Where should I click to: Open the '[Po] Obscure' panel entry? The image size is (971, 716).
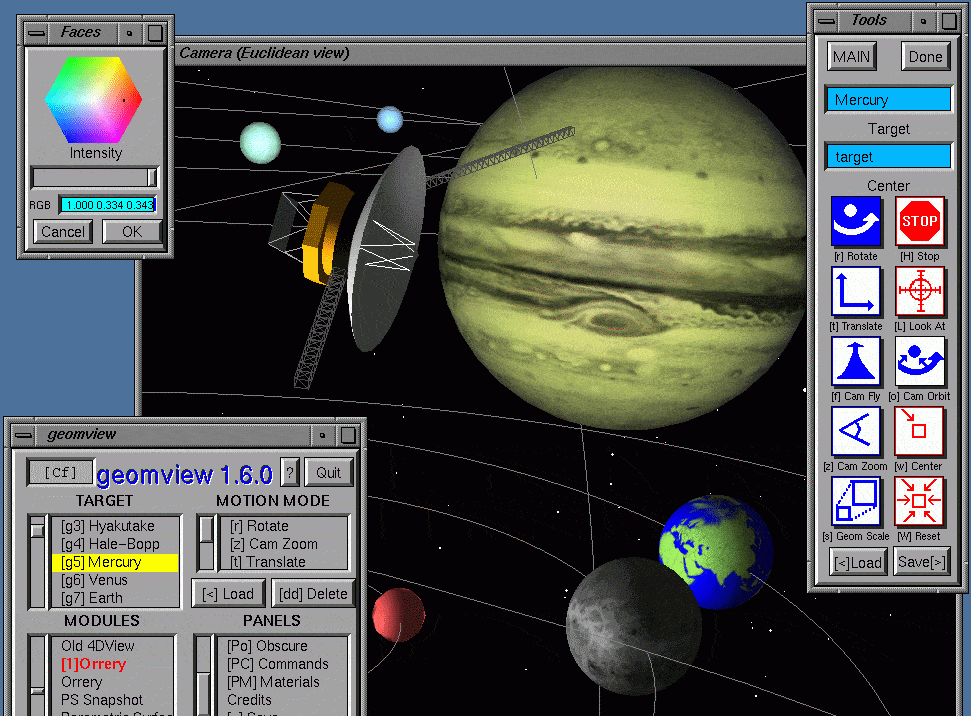pos(284,646)
